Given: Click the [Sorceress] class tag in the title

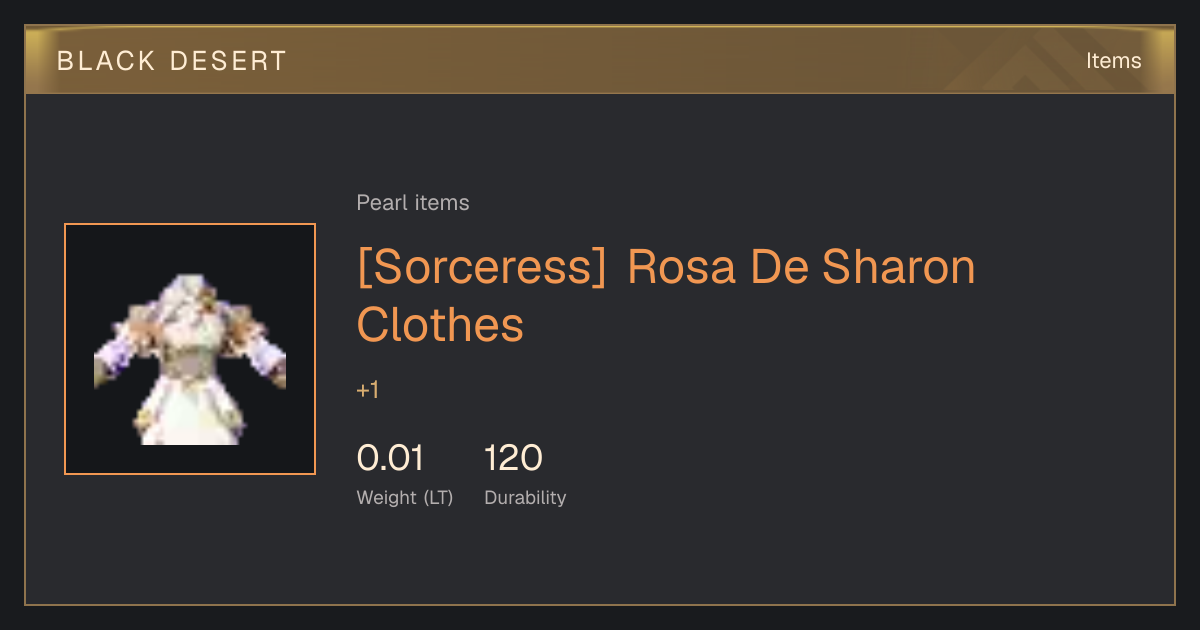Looking at the screenshot, I should coord(482,268).
